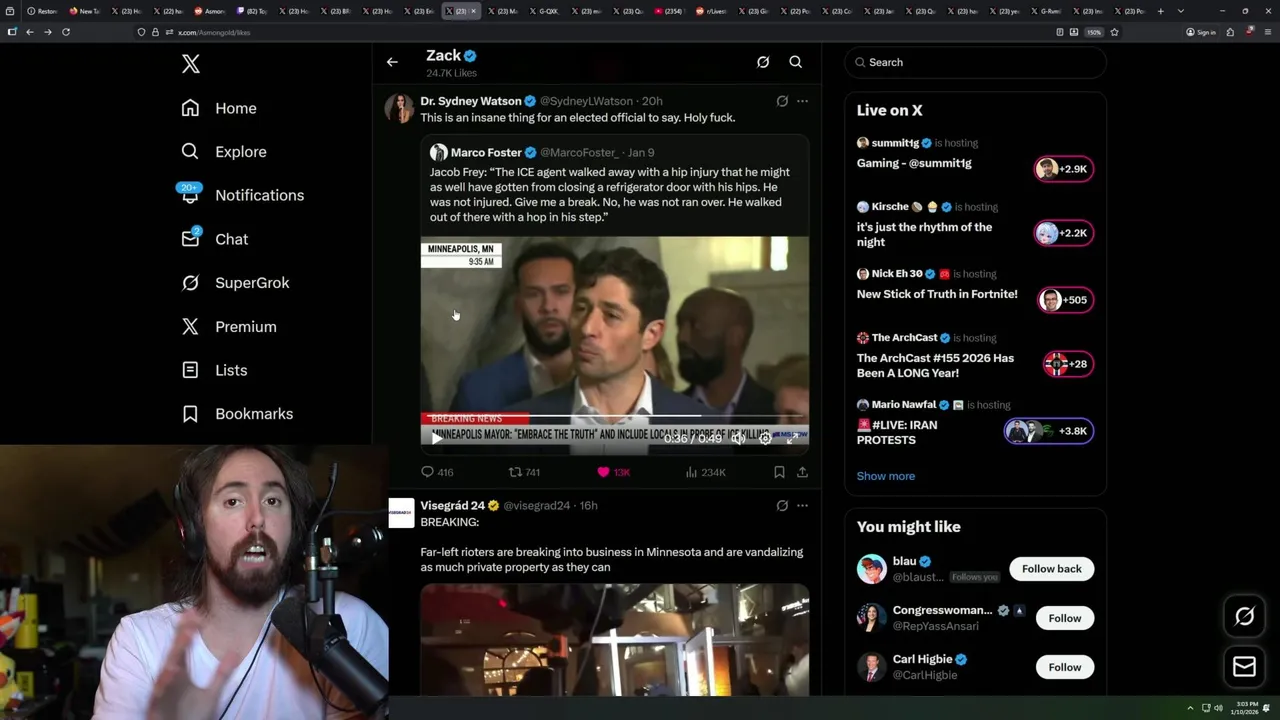Screen dimensions: 1280x720
Task: Open a new browser tab with plus
Action: [1160, 11]
